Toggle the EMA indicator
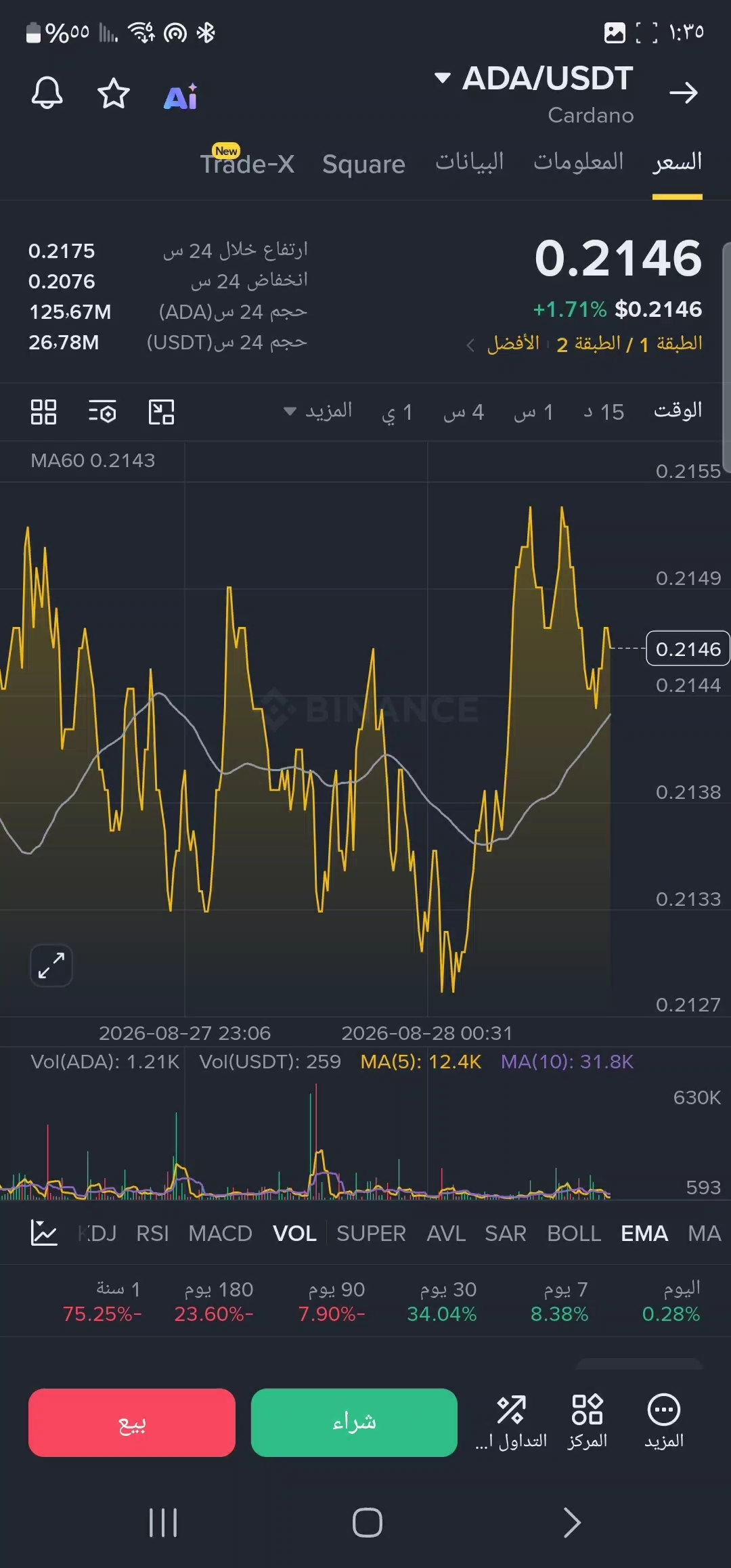Screen dimensions: 731x1568 coord(644,1234)
